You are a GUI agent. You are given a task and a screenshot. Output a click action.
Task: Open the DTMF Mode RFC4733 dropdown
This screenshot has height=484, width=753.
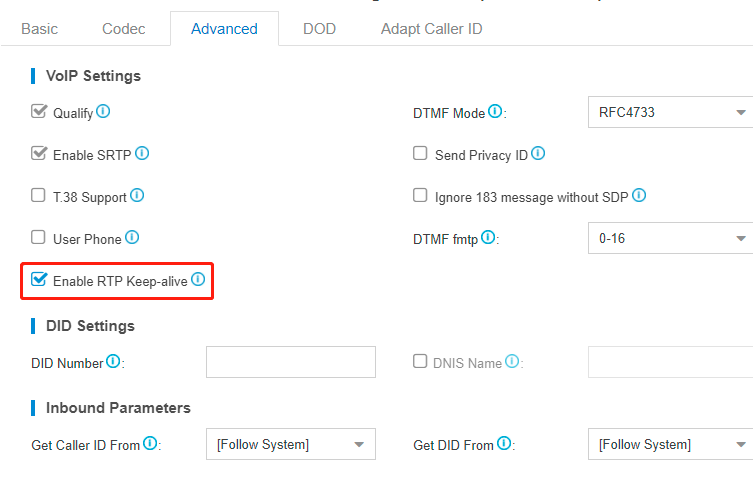[670, 112]
